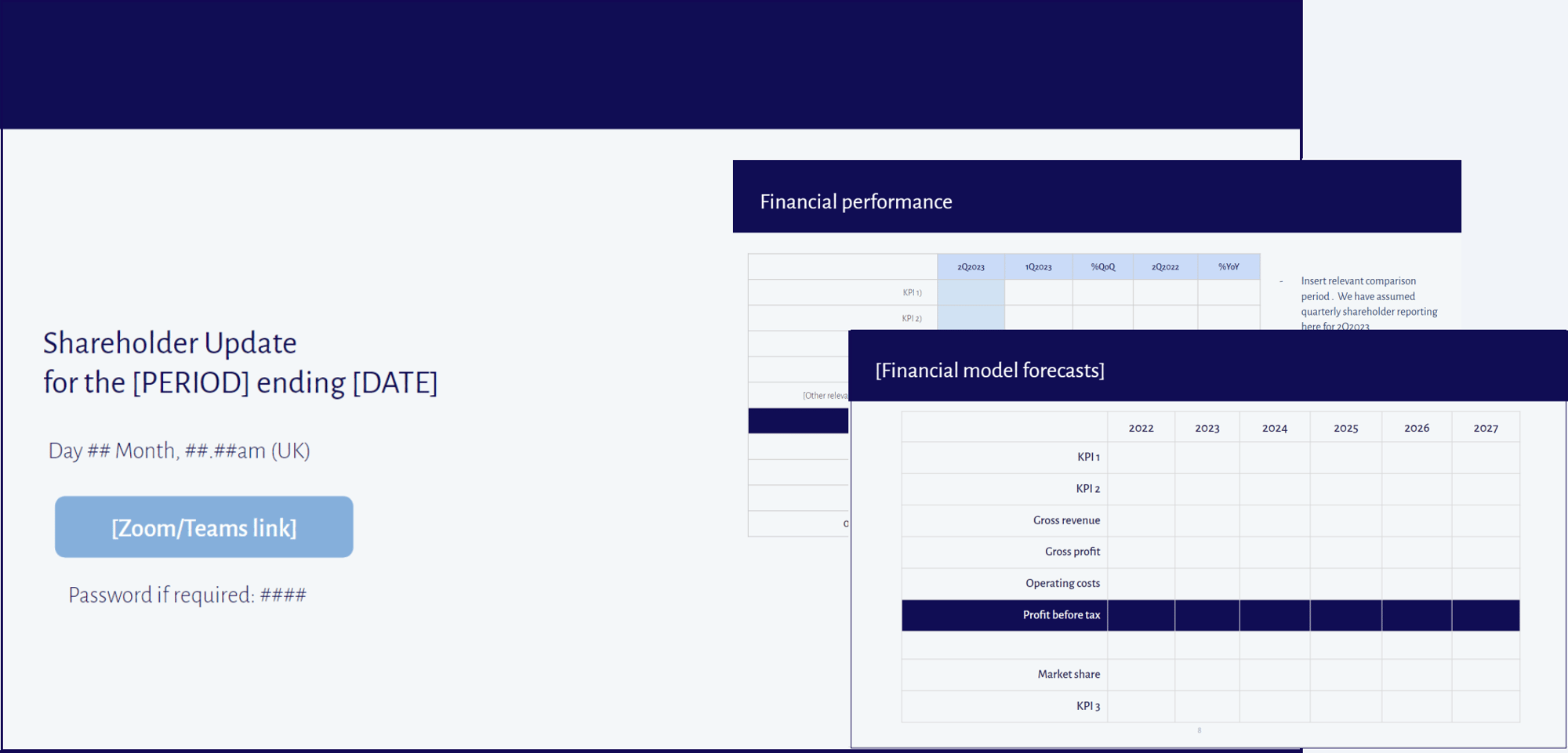The height and width of the screenshot is (753, 1568).
Task: Select the 'Shareholder Update' title line
Action: pyautogui.click(x=169, y=343)
